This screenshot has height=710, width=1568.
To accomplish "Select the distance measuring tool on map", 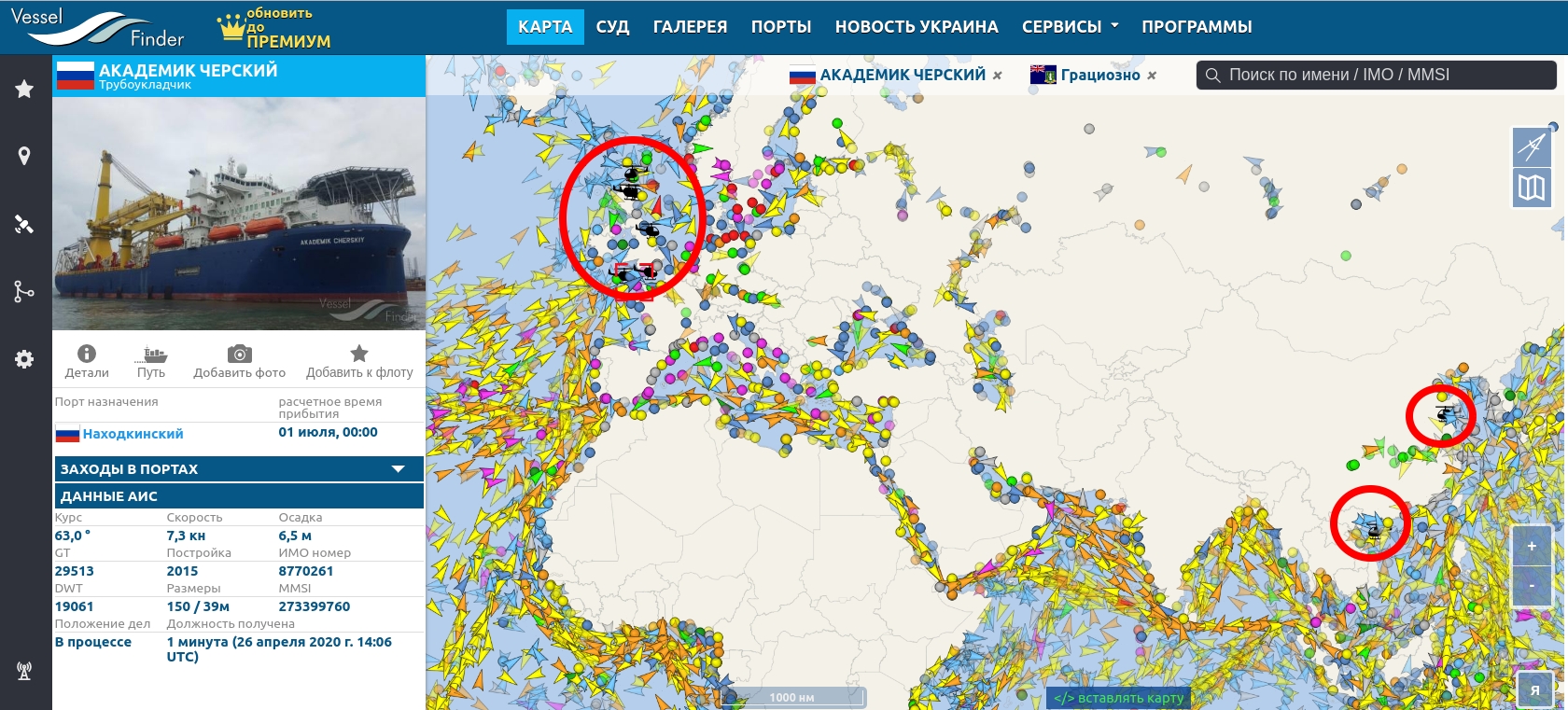I will [1532, 146].
